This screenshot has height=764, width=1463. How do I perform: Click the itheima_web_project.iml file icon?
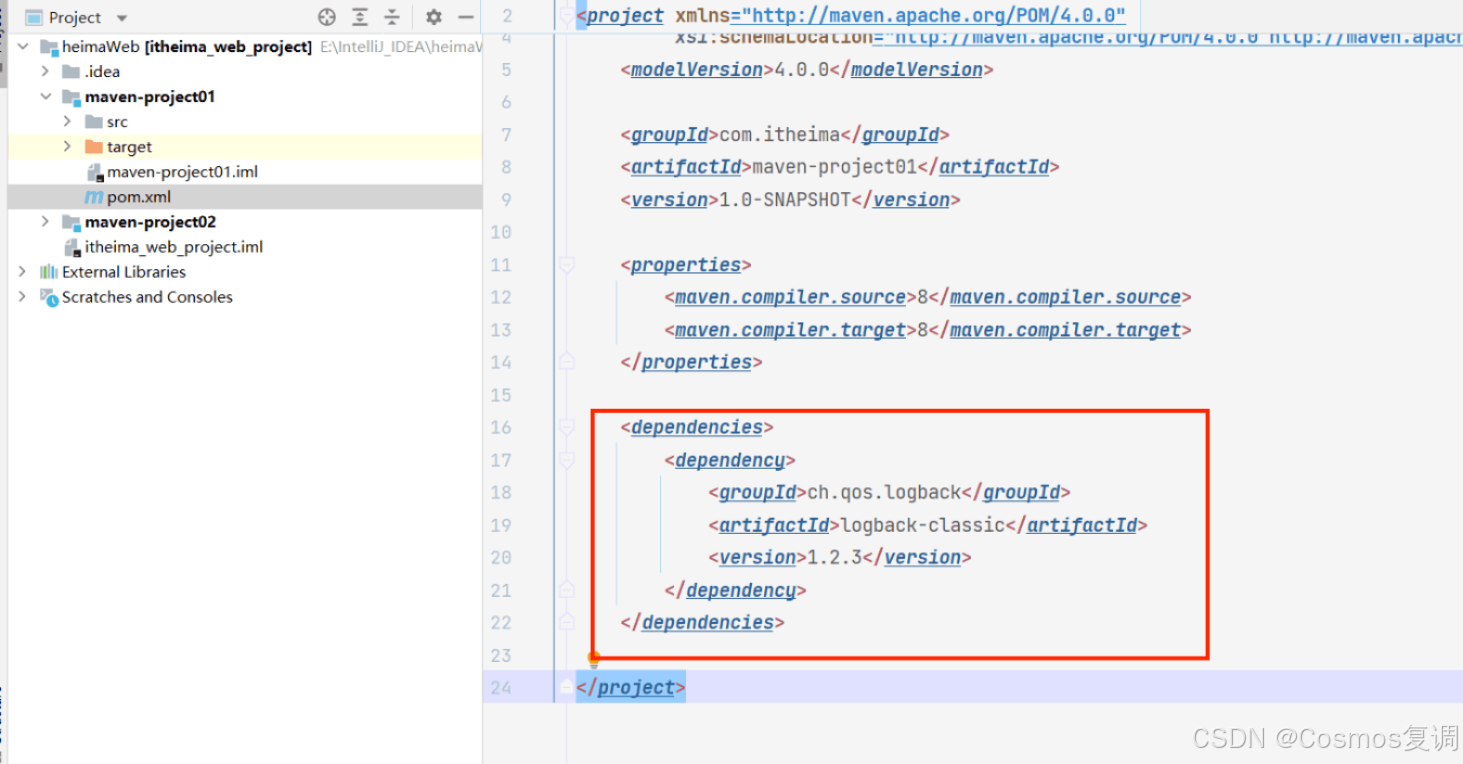(72, 247)
